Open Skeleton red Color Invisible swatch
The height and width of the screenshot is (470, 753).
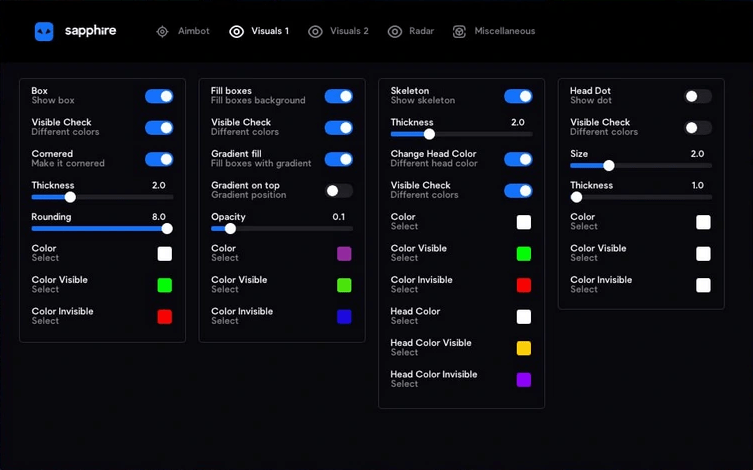(524, 285)
